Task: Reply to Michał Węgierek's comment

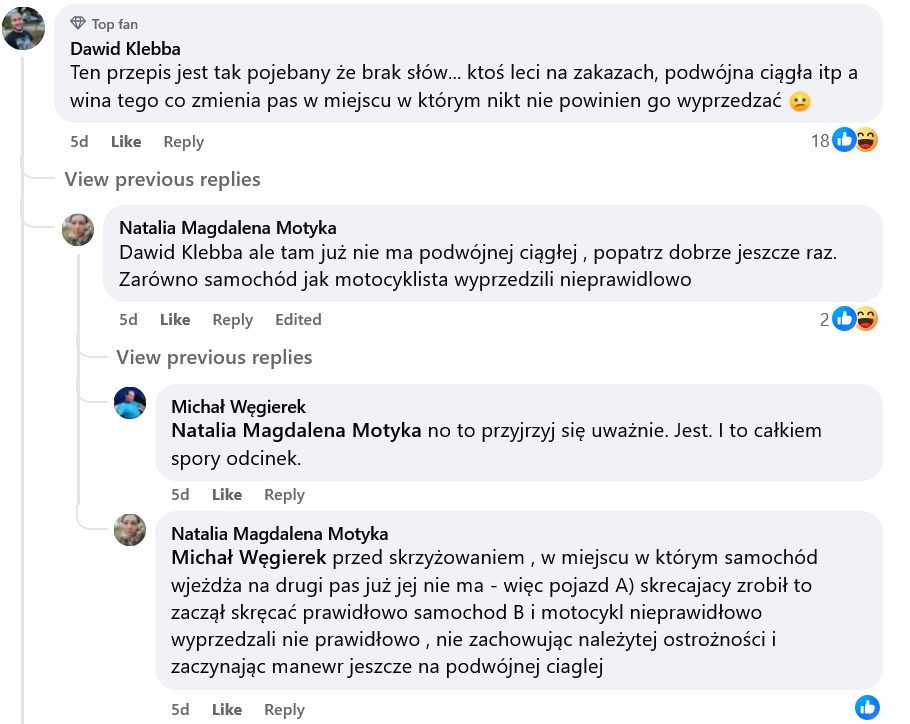Action: (284, 495)
